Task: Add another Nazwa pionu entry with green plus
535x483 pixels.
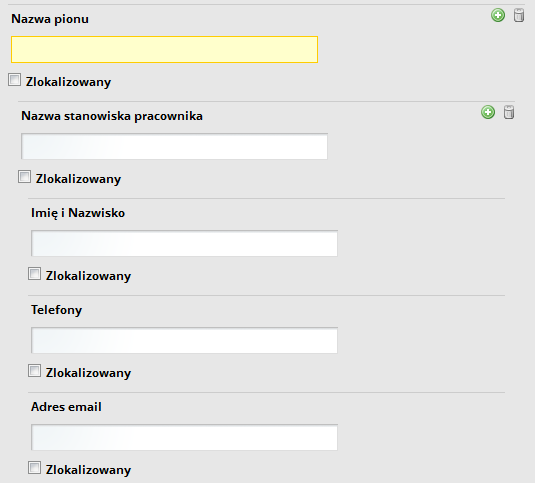Action: pos(498,15)
